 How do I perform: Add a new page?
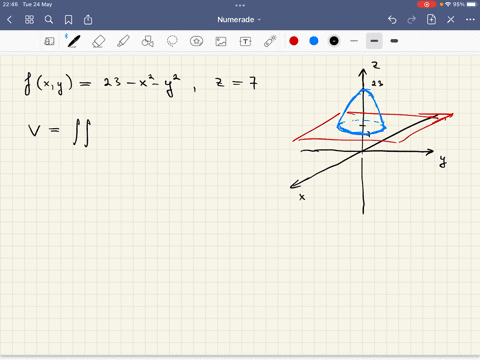tap(431, 19)
